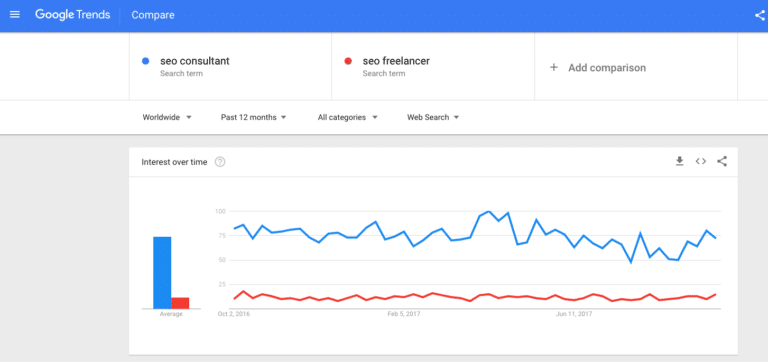
Task: Open the Past 12 months dropdown
Action: tap(254, 118)
